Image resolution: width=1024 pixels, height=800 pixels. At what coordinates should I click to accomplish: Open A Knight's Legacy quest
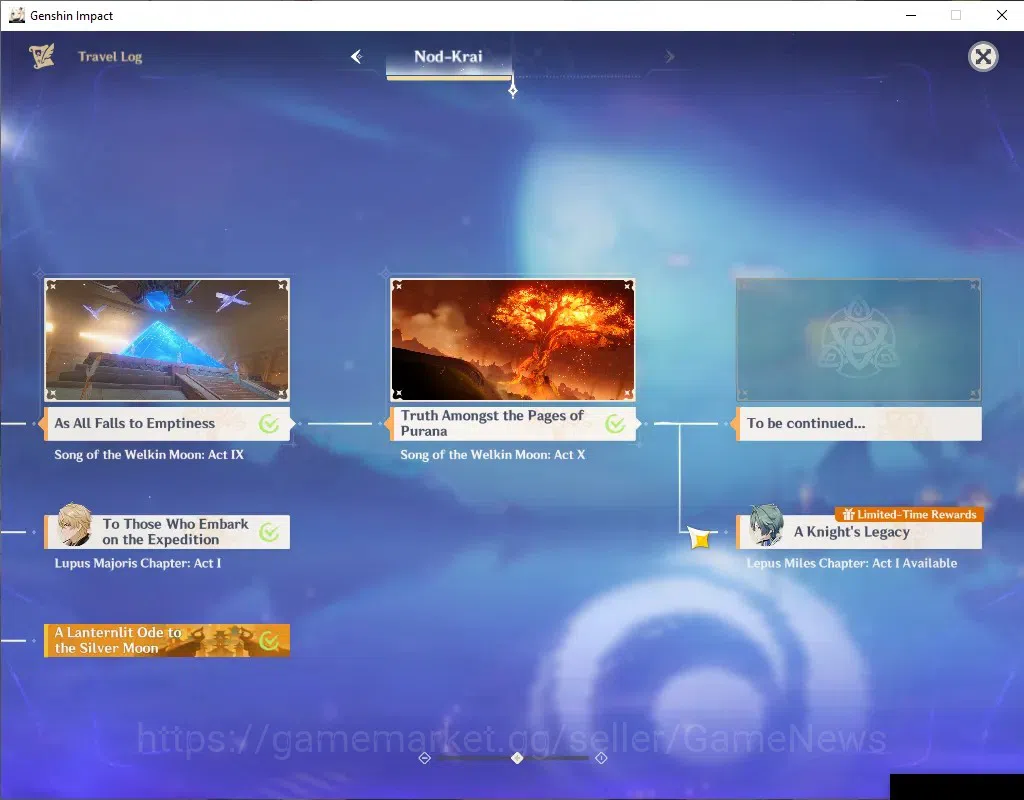click(859, 532)
